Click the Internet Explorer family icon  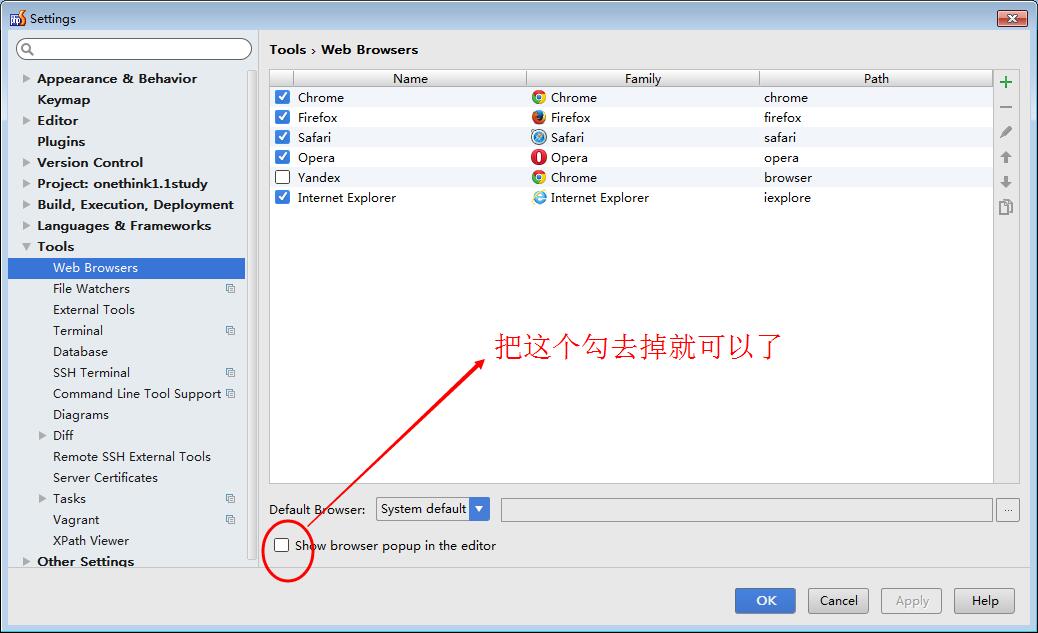[539, 197]
